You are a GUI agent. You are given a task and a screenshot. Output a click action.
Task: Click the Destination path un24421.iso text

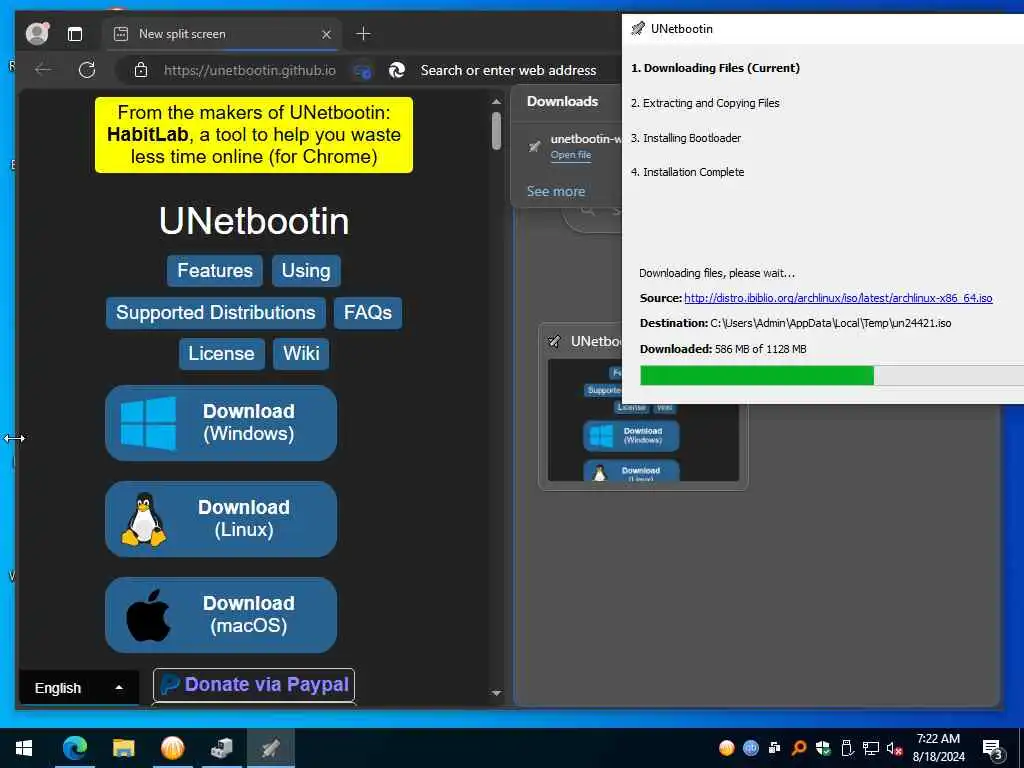tap(795, 323)
